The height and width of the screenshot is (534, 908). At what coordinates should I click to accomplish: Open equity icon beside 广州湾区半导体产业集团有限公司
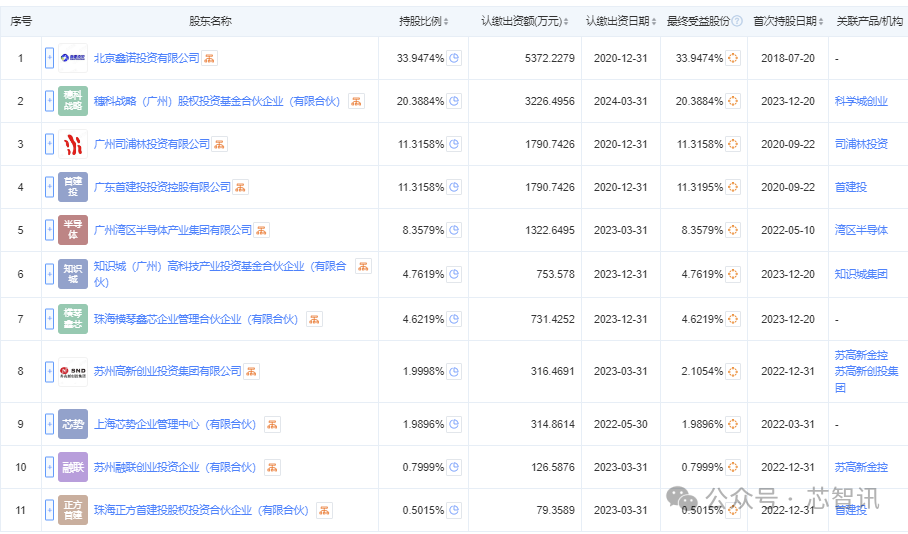coord(261,230)
